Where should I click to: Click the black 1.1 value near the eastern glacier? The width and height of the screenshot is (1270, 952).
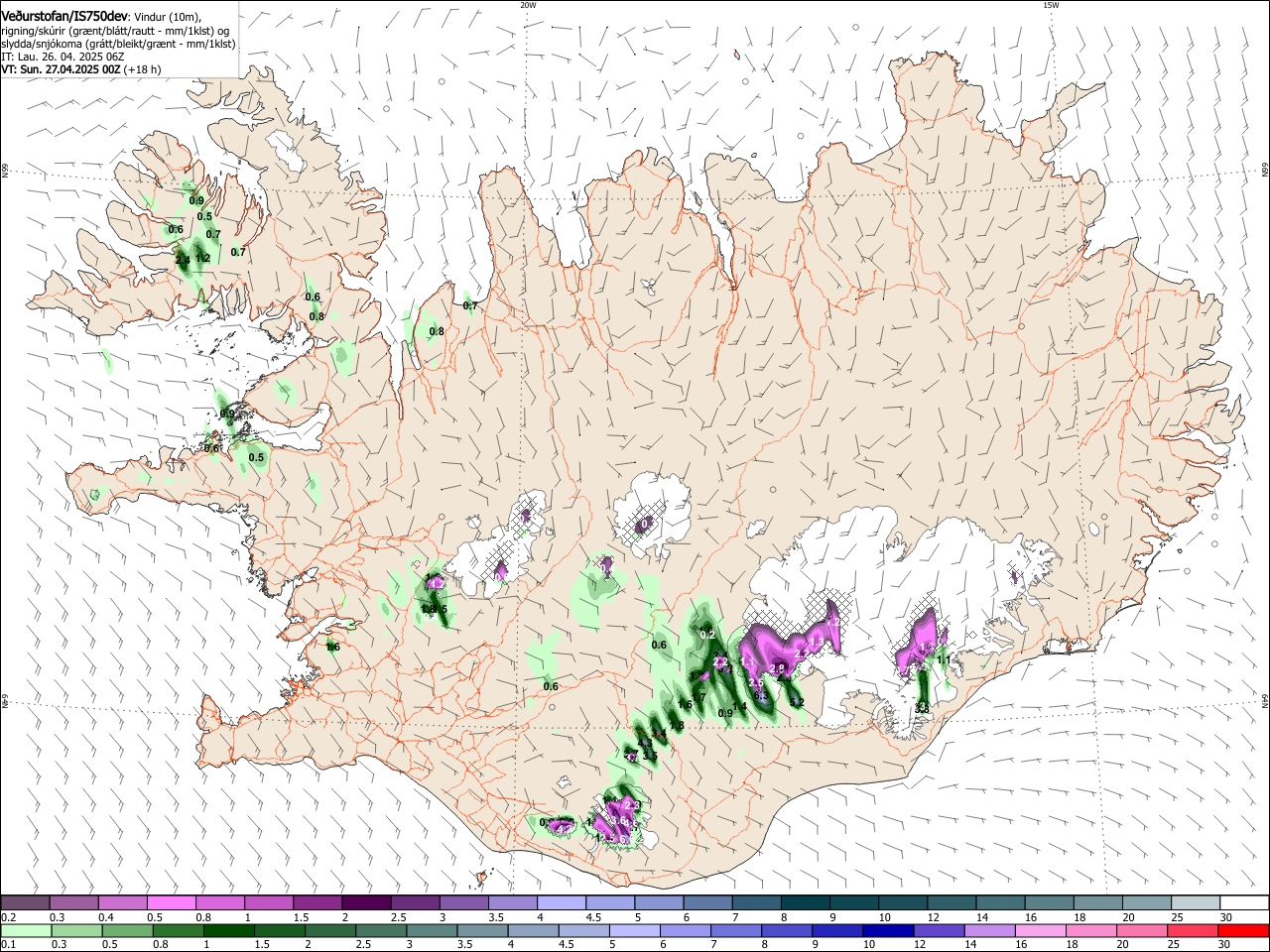coord(944,659)
